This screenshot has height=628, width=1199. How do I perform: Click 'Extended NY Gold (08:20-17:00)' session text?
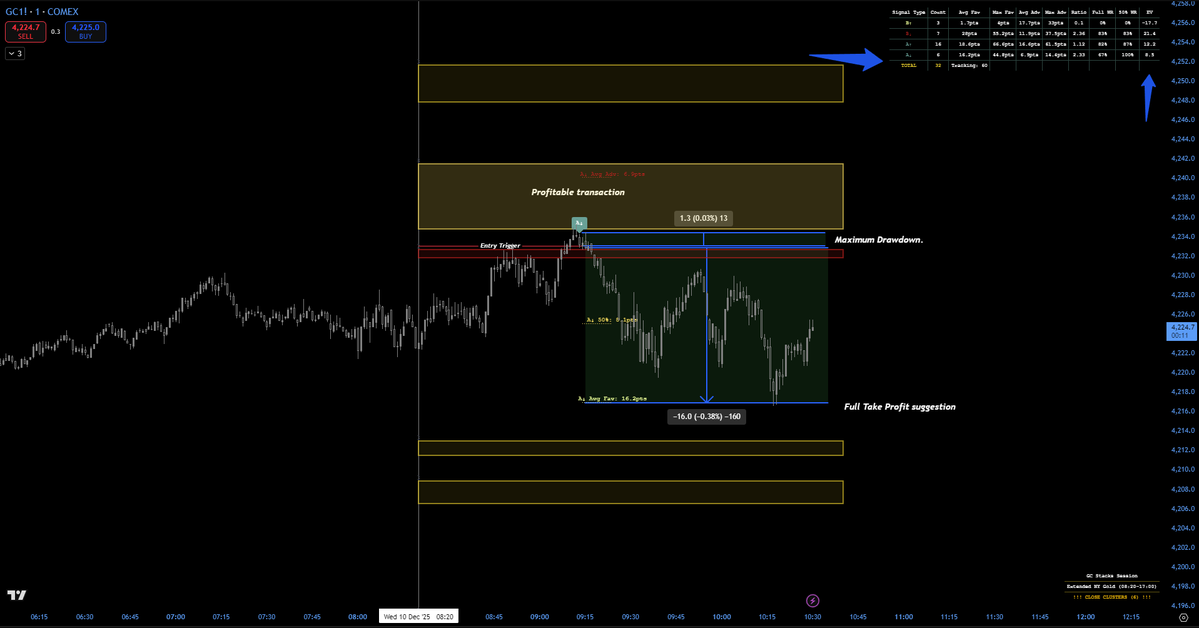click(x=1112, y=587)
